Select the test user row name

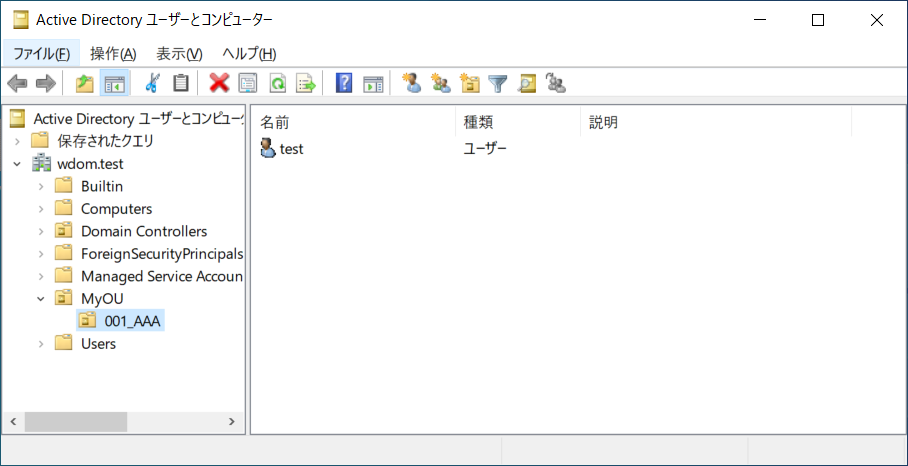pyautogui.click(x=292, y=149)
